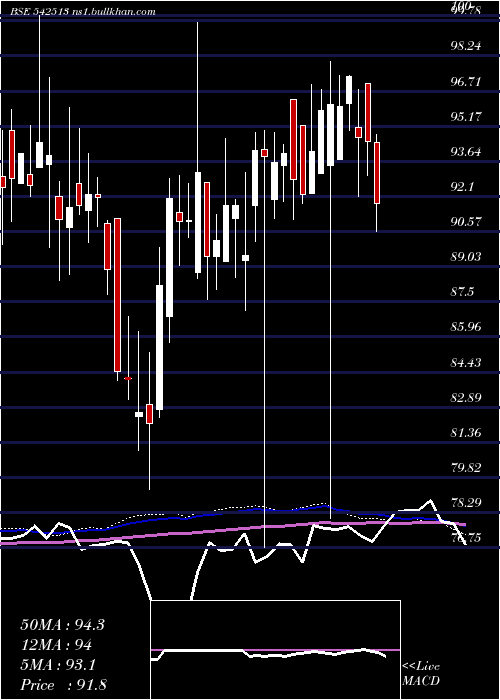Click the 92.1 price axis label
500x700 pixels.
pos(463,187)
